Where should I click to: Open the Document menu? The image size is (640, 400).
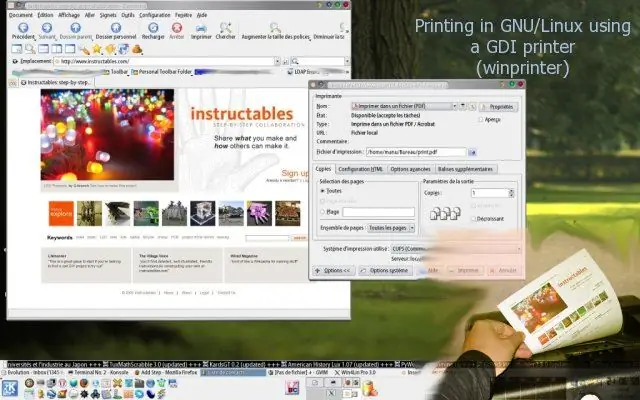click(x=20, y=15)
